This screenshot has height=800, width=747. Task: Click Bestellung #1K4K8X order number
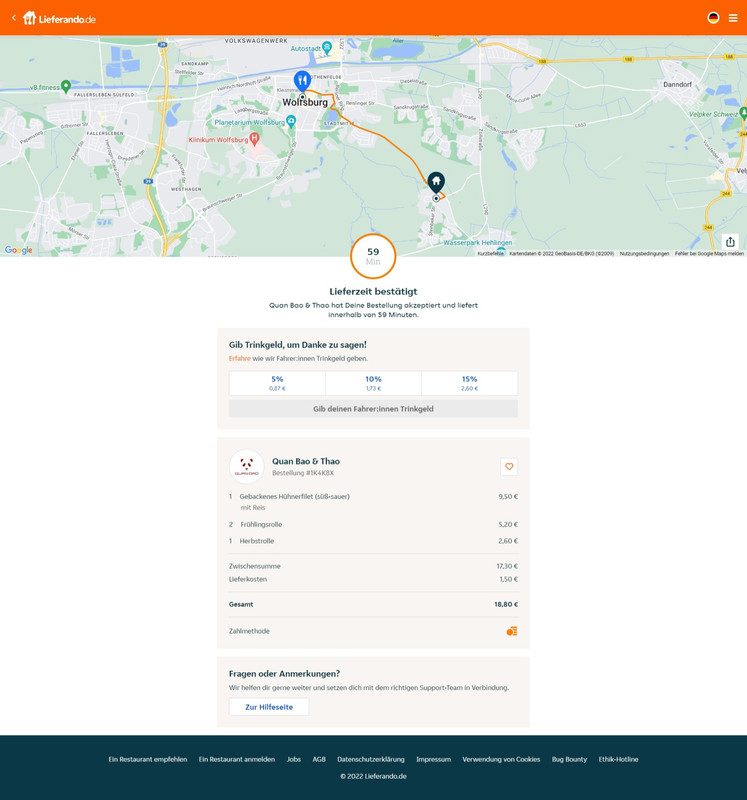point(303,473)
